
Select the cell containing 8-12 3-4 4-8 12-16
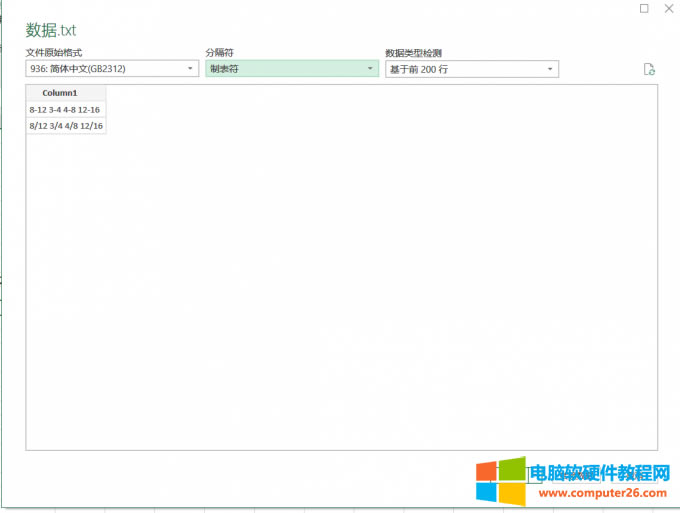coord(66,109)
